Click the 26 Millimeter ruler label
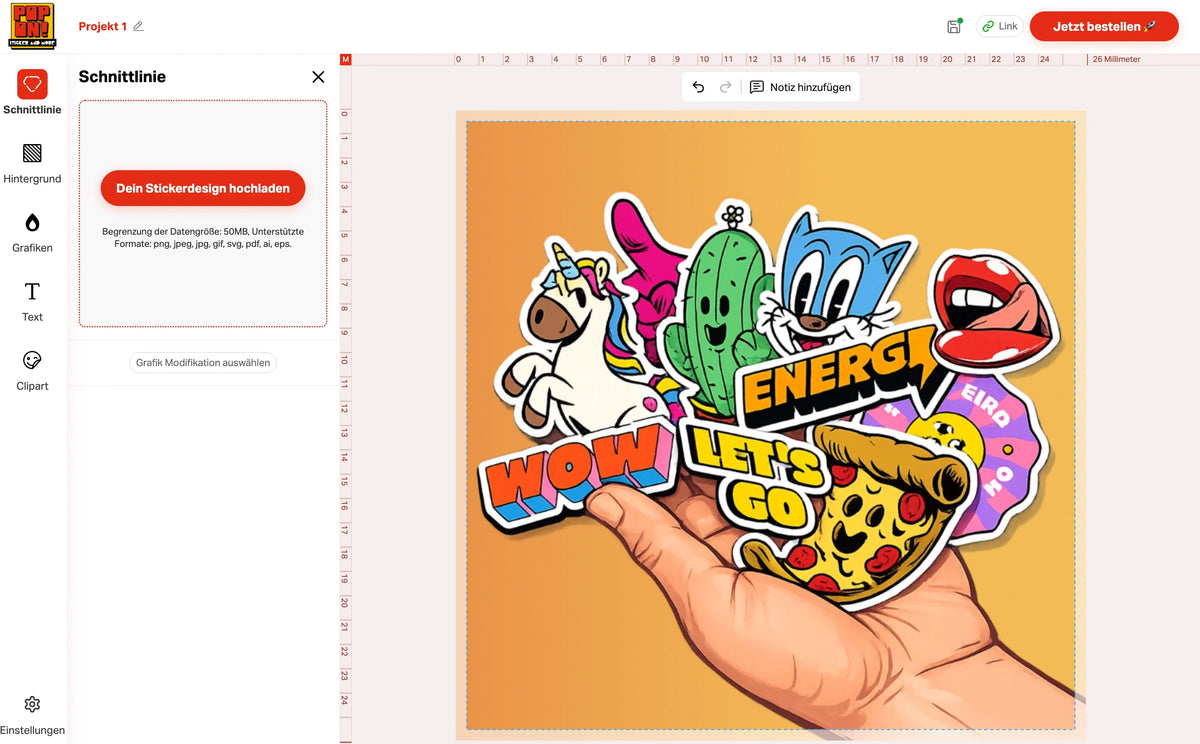 pos(1116,60)
